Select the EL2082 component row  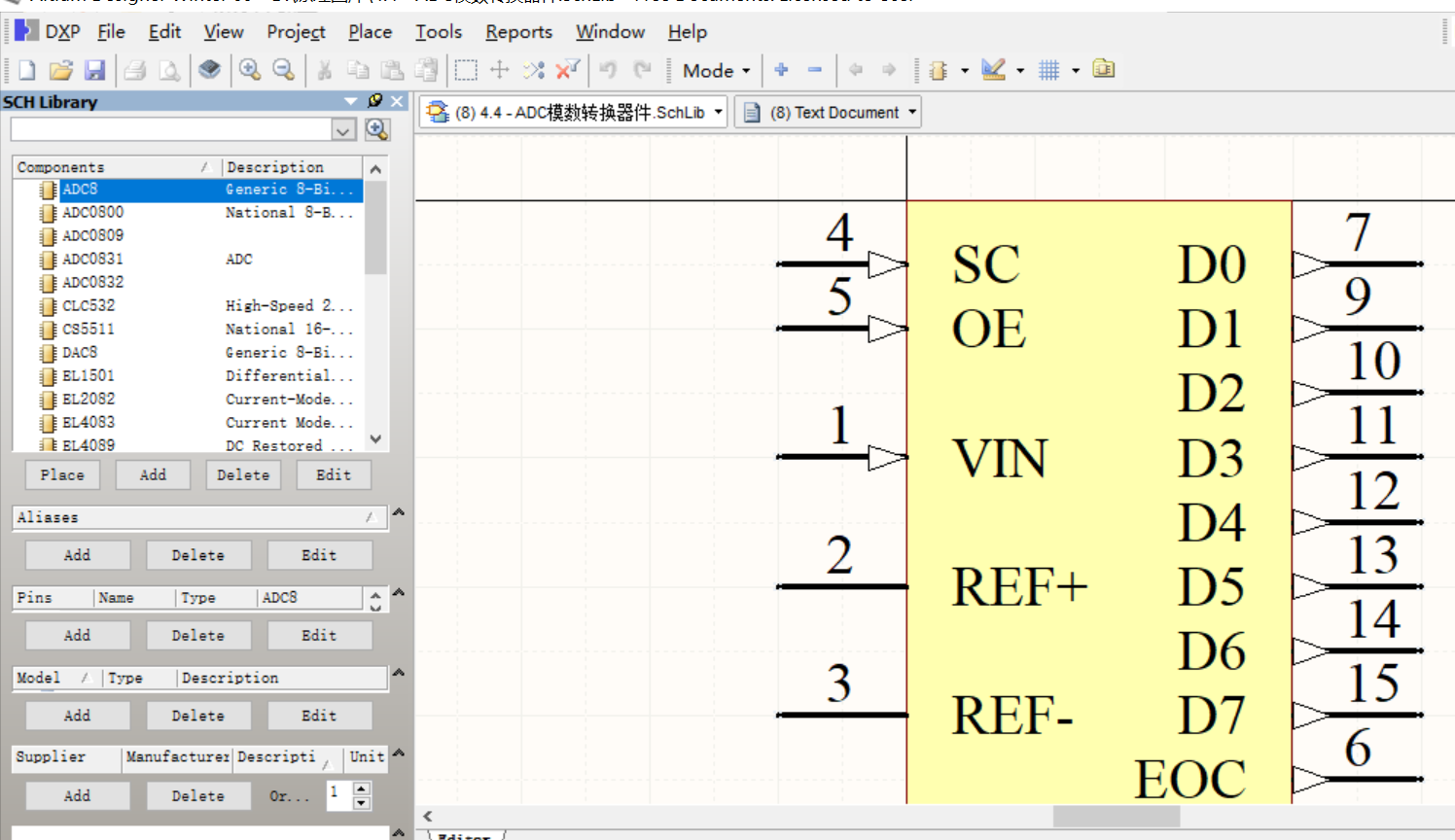(x=189, y=399)
